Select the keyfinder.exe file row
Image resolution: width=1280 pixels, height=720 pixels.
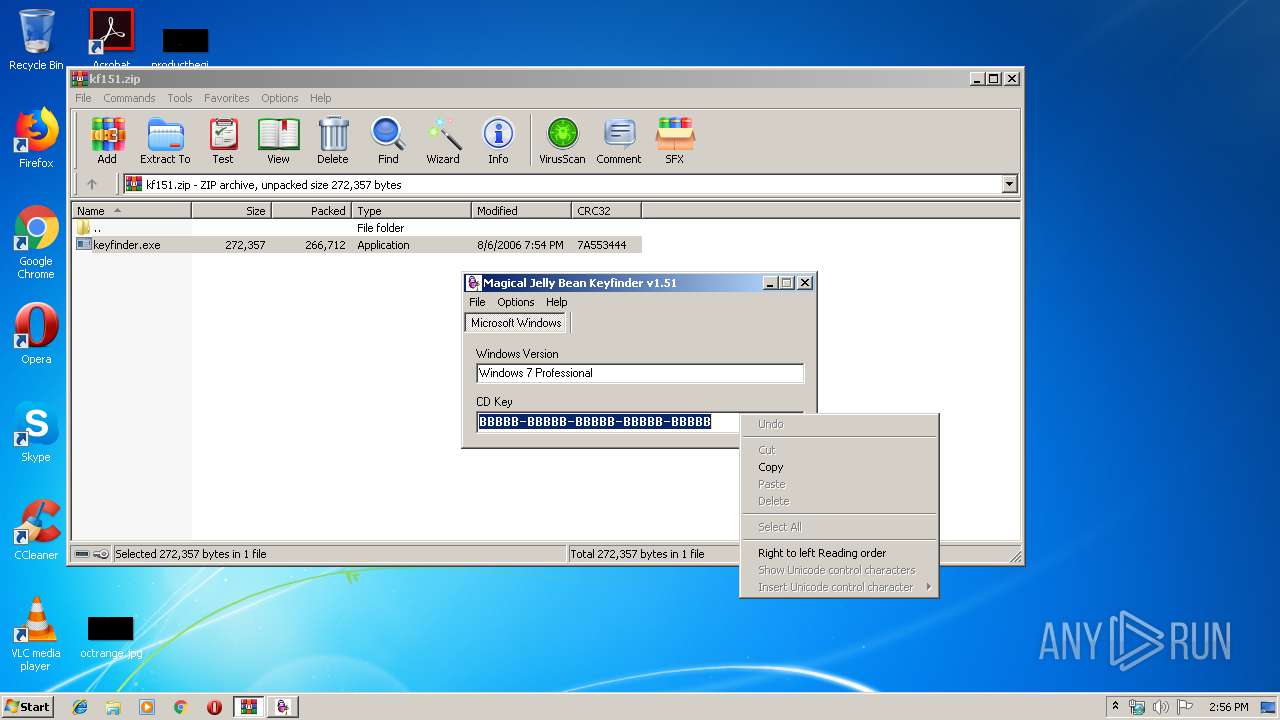[x=357, y=244]
